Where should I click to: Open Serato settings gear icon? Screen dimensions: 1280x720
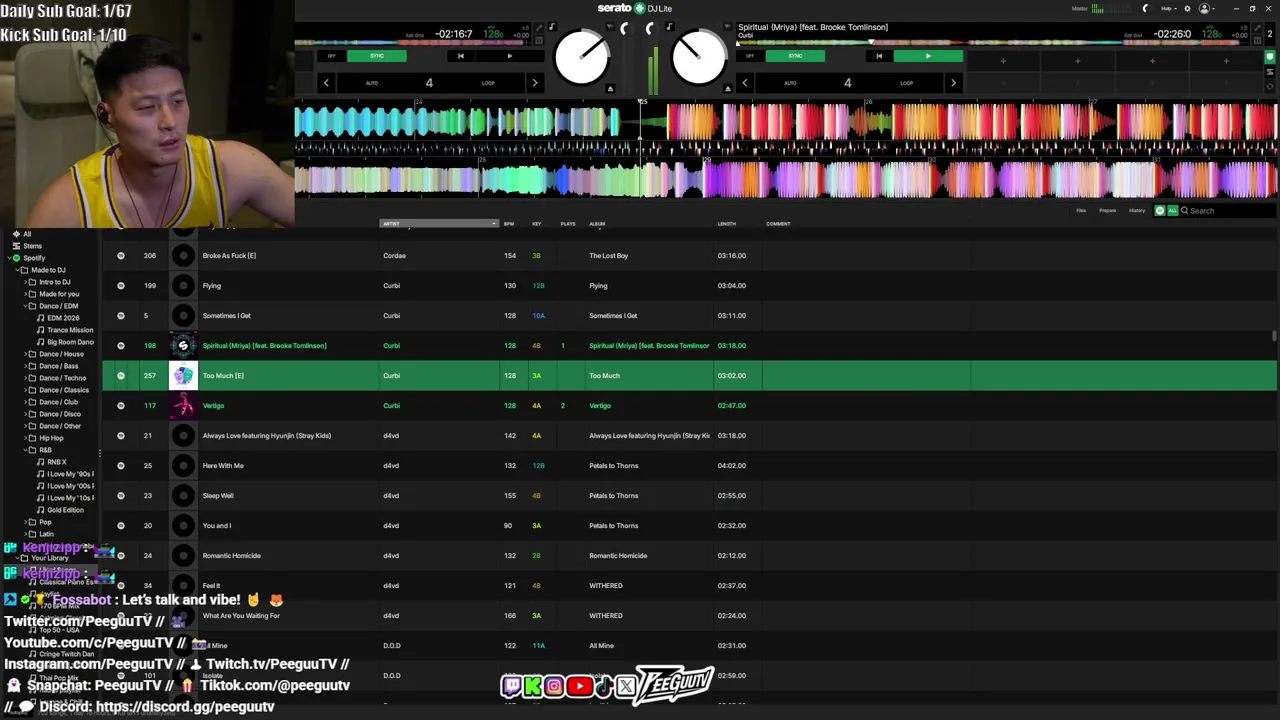(x=1187, y=9)
